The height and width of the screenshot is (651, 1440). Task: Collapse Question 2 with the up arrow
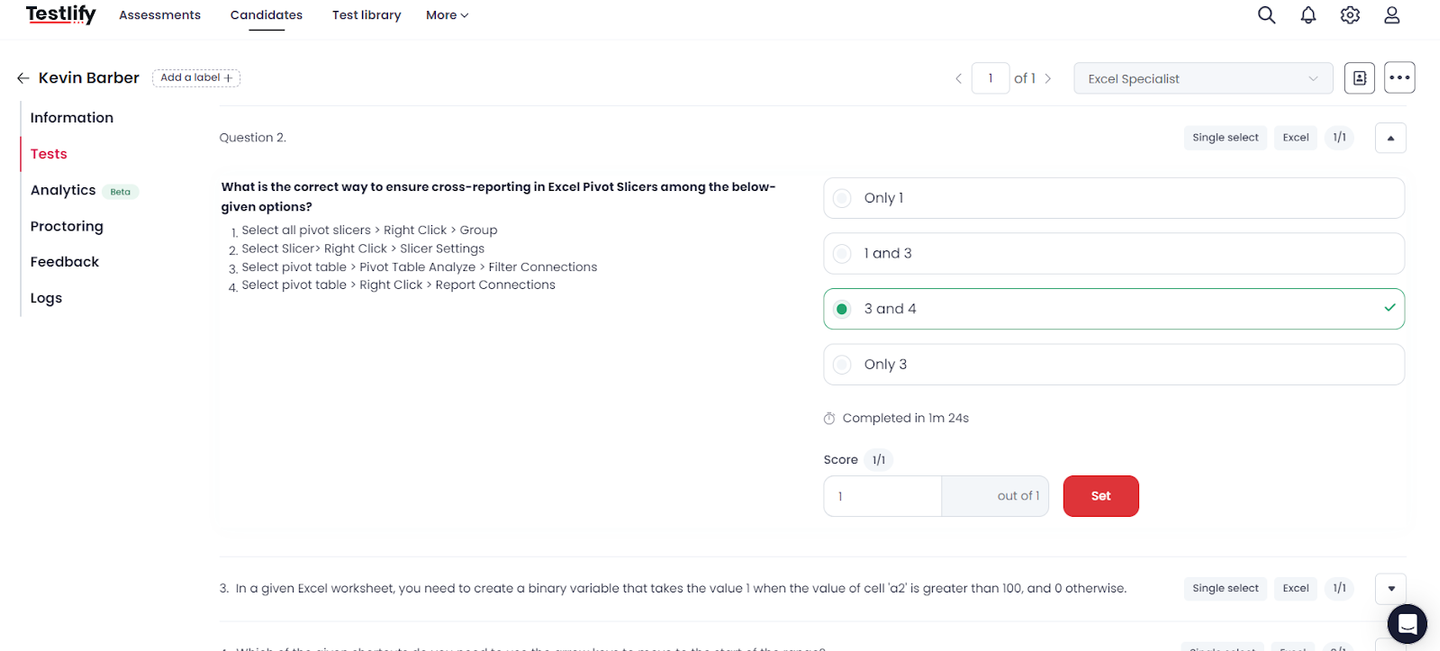[x=1390, y=138]
